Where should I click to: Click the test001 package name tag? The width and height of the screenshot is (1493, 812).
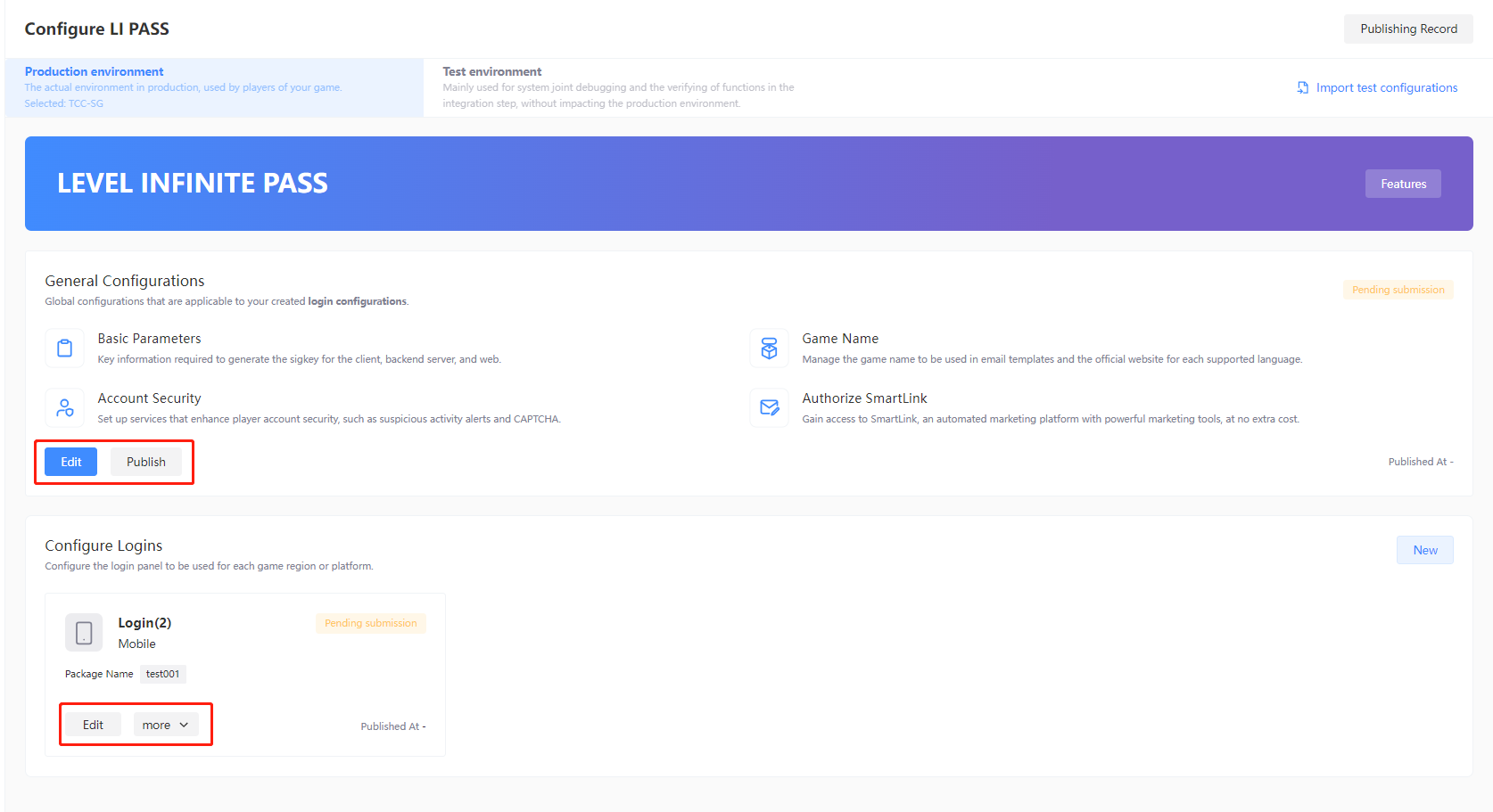coord(162,674)
